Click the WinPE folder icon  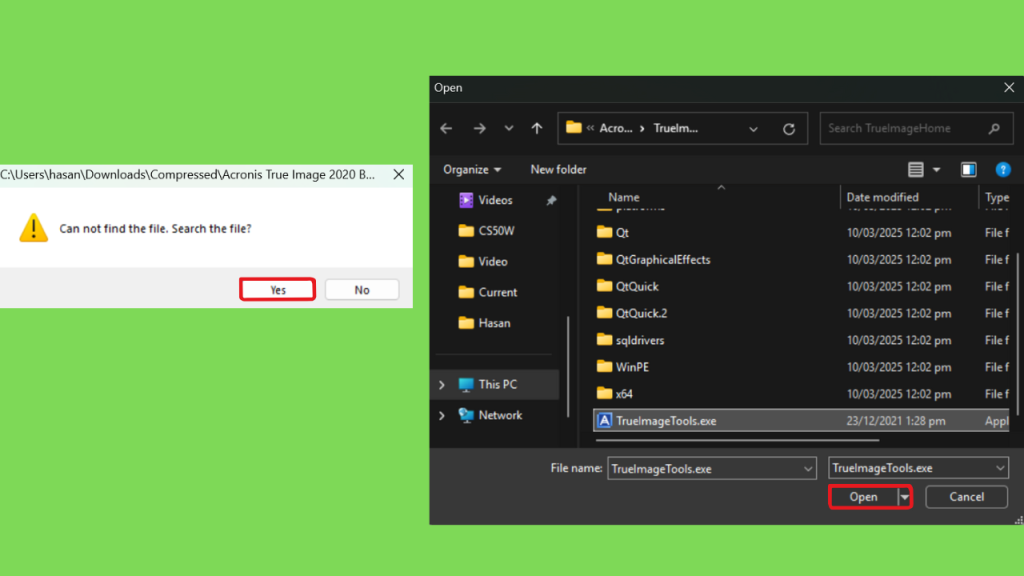point(605,366)
